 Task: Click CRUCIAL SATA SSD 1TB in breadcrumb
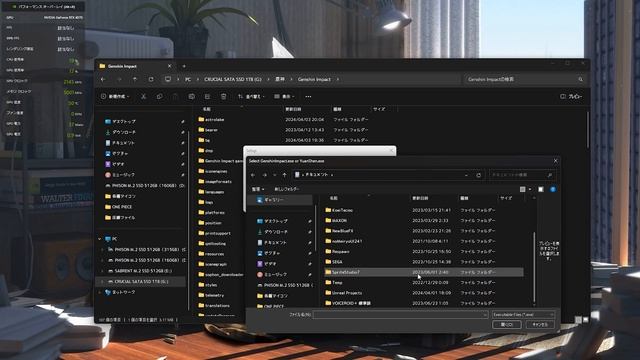[233, 80]
